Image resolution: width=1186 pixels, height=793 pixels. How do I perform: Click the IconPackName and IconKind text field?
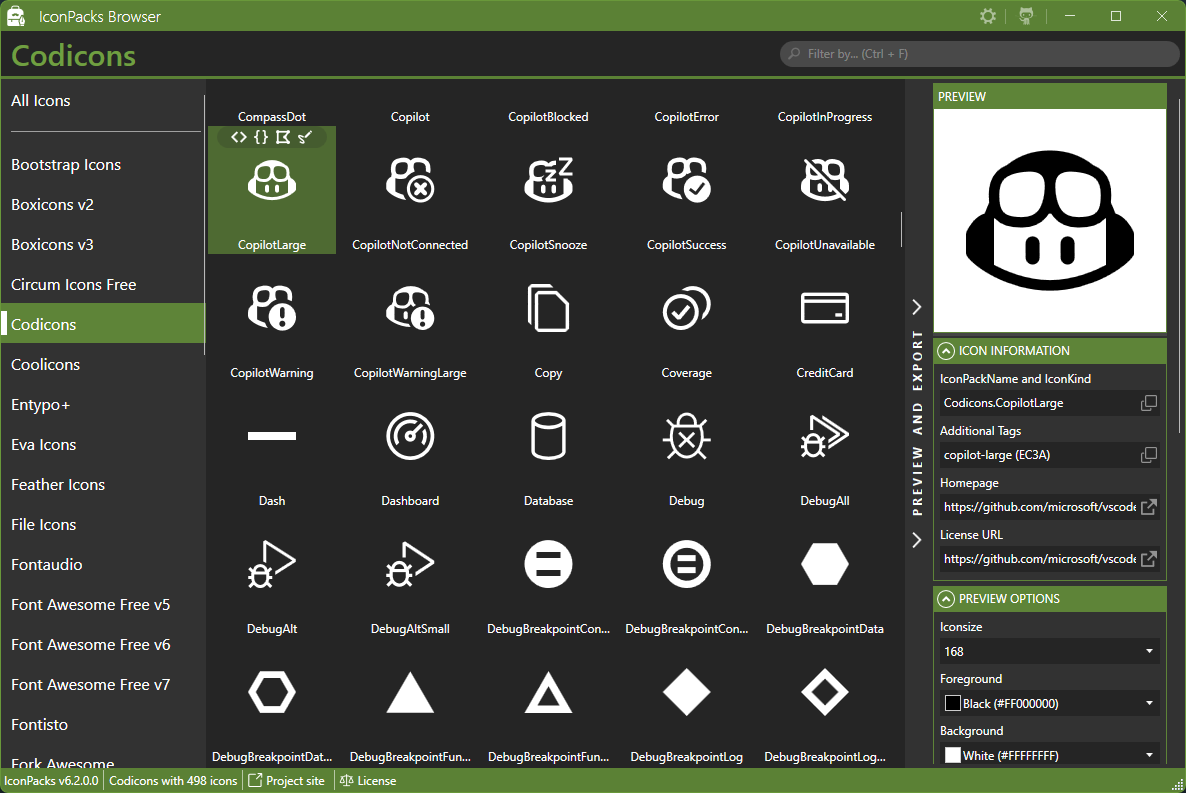[x=1039, y=403]
